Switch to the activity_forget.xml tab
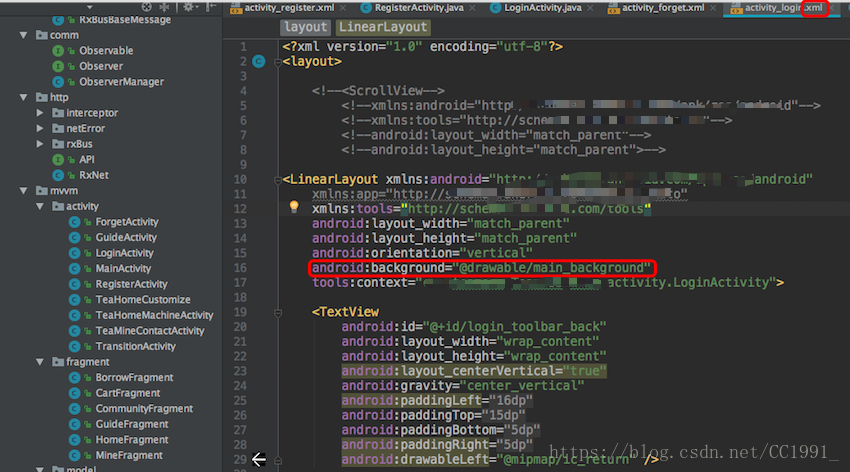 pos(662,8)
